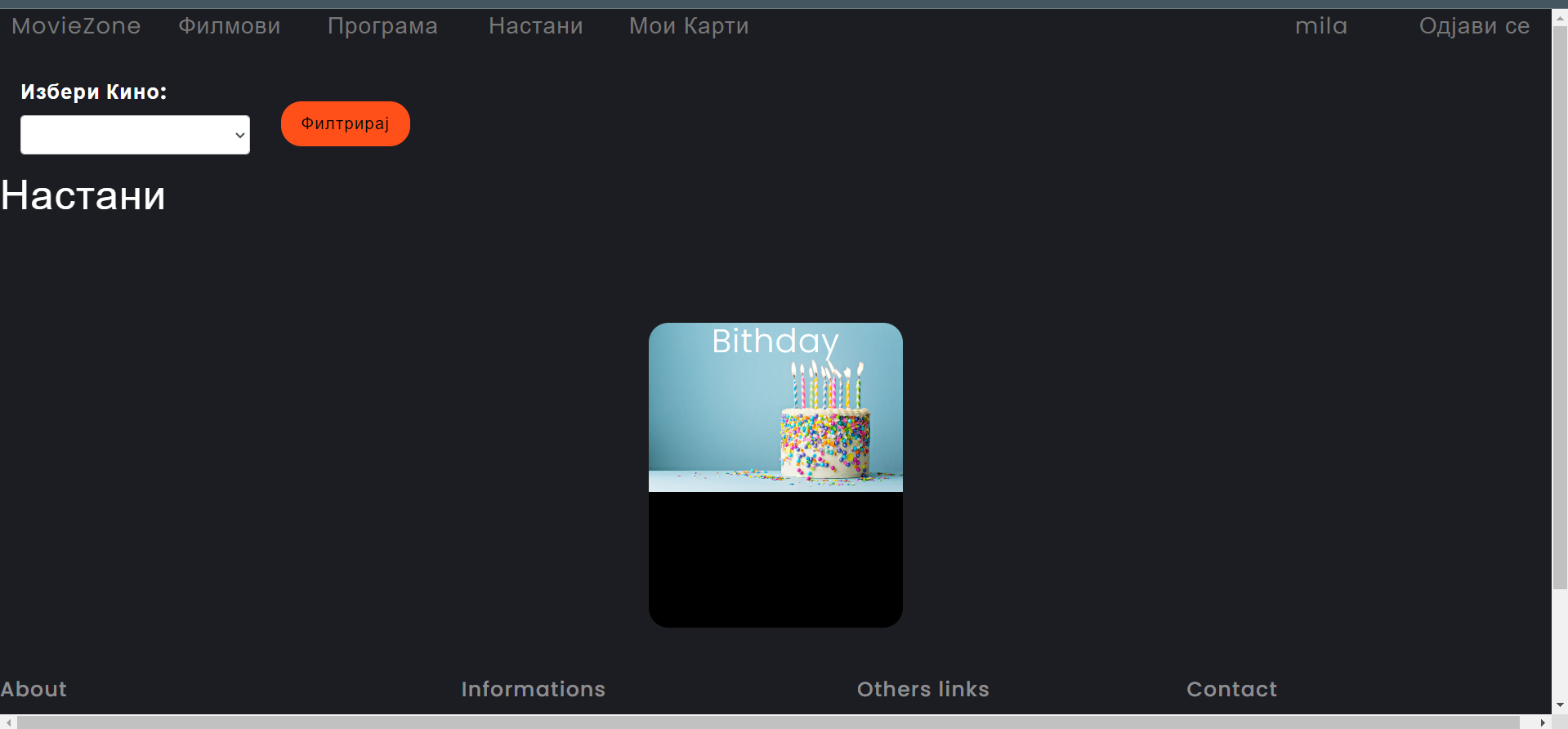Click the Informations footer heading

533,689
